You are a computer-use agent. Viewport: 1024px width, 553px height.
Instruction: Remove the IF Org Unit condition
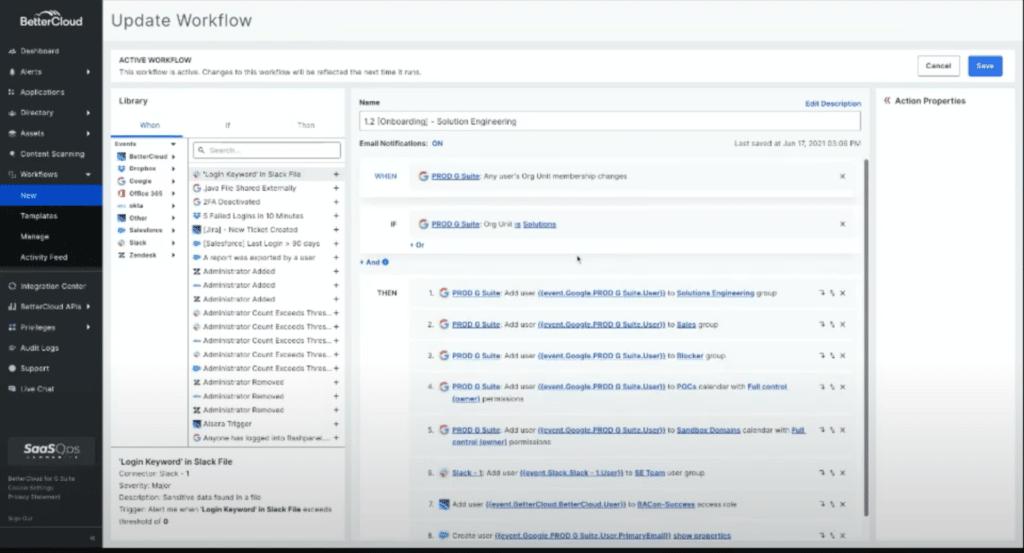[x=842, y=224]
